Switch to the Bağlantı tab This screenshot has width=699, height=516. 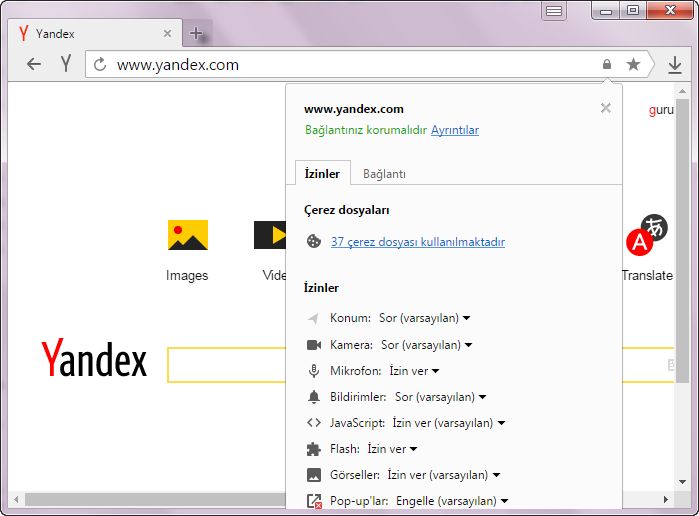[384, 173]
